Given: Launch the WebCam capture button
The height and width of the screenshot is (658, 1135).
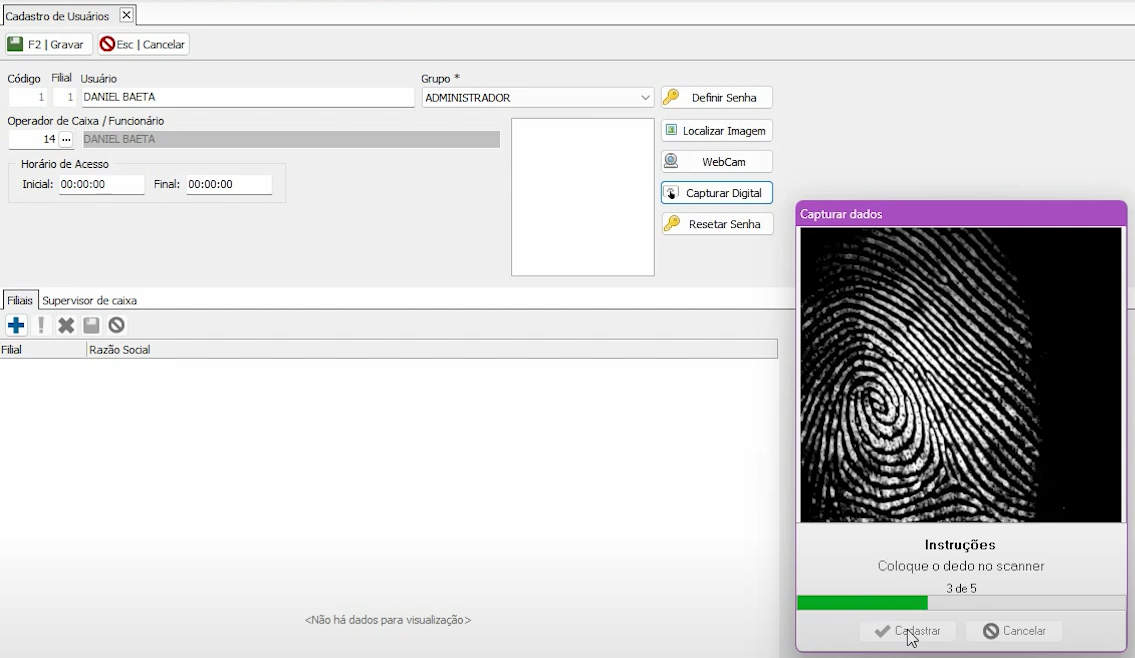Looking at the screenshot, I should click(x=716, y=162).
